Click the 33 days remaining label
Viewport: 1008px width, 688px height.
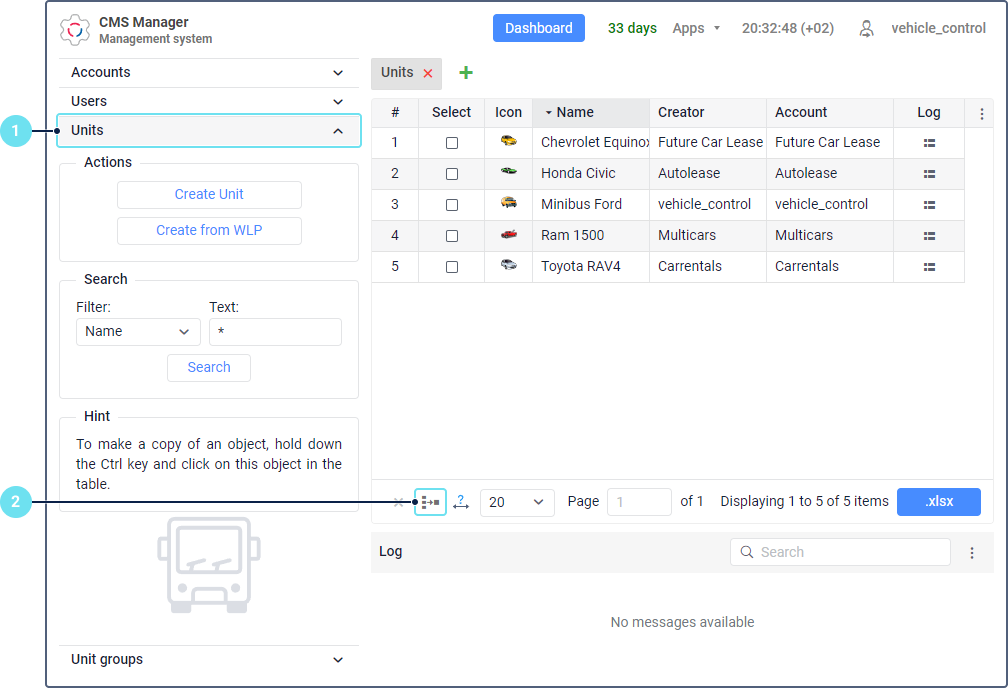coord(632,28)
